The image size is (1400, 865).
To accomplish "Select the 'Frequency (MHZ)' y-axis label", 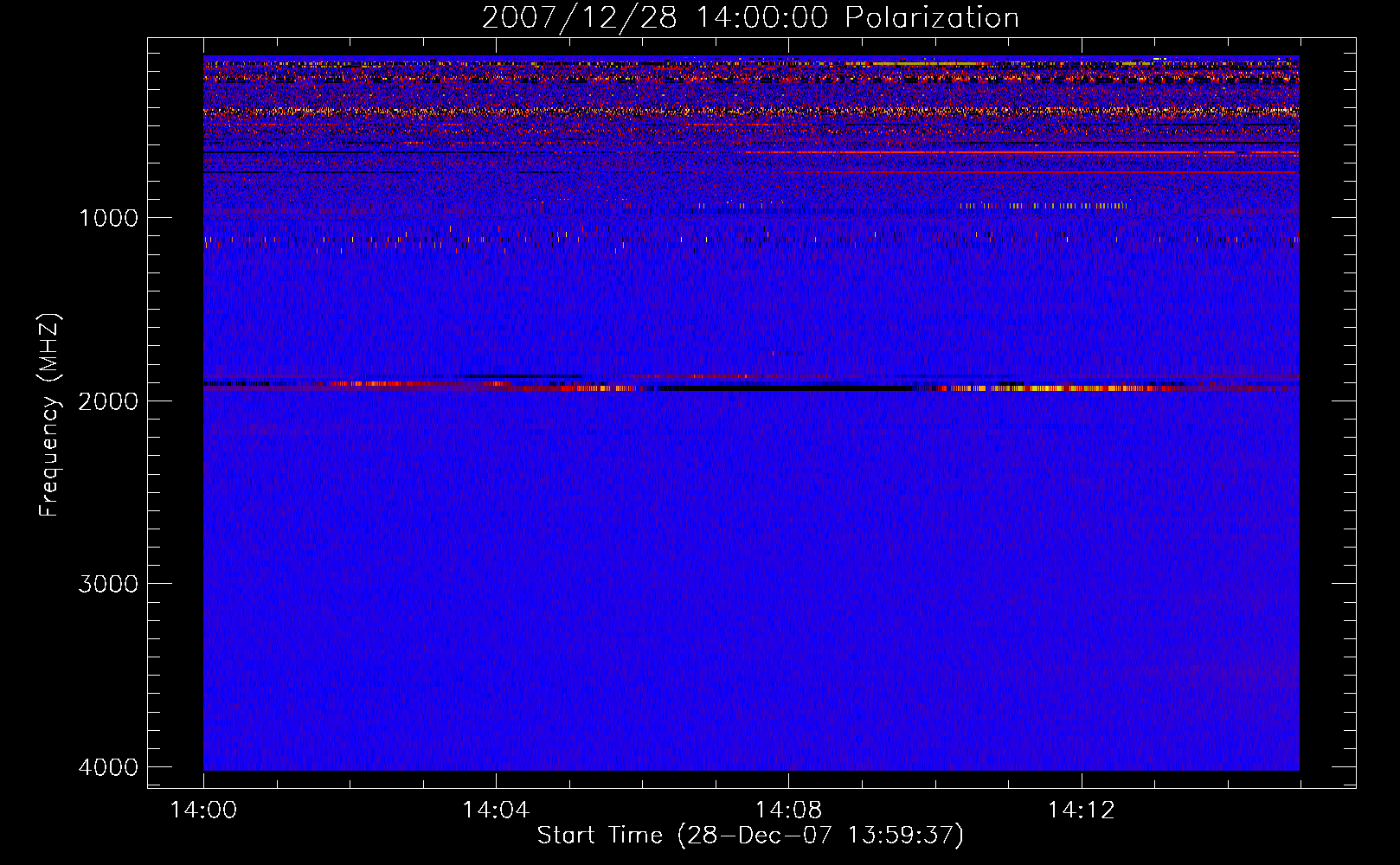I will click(49, 415).
